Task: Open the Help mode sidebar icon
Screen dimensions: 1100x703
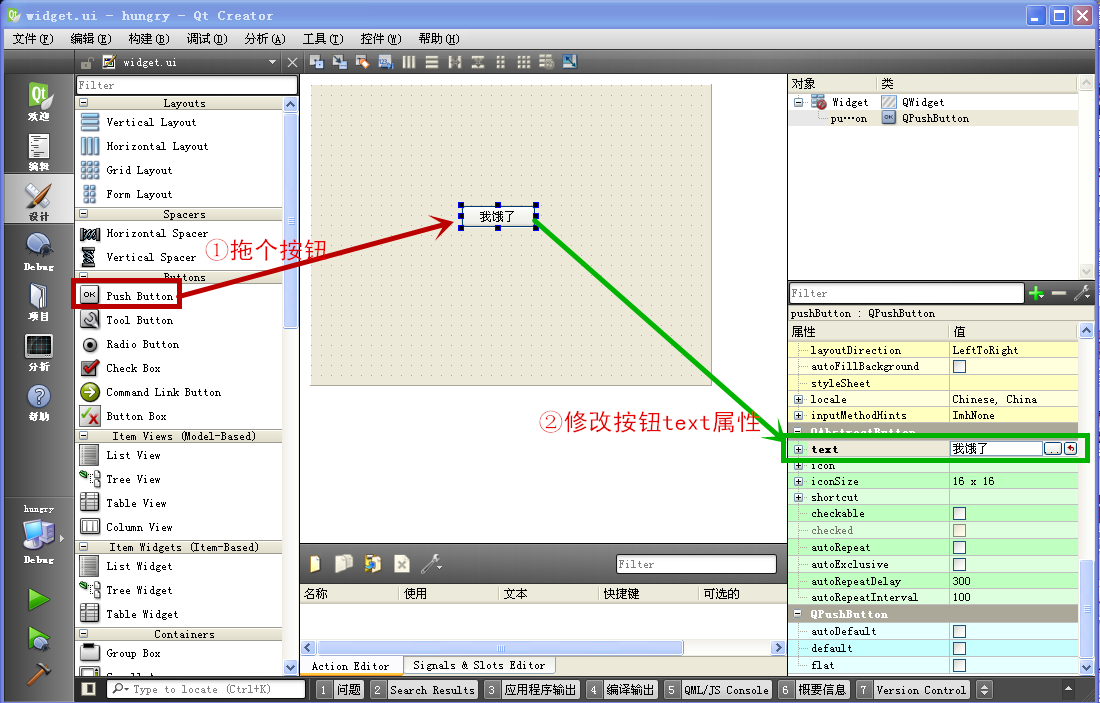Action: tap(39, 401)
